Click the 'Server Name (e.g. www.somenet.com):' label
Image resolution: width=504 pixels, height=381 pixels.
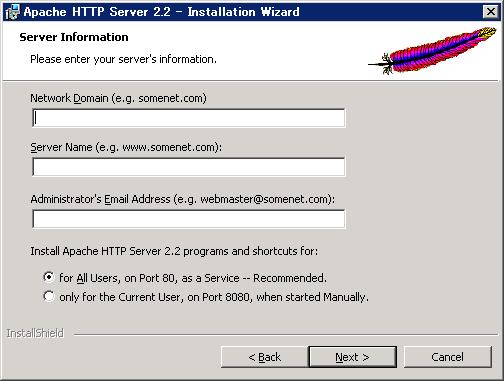click(x=126, y=147)
